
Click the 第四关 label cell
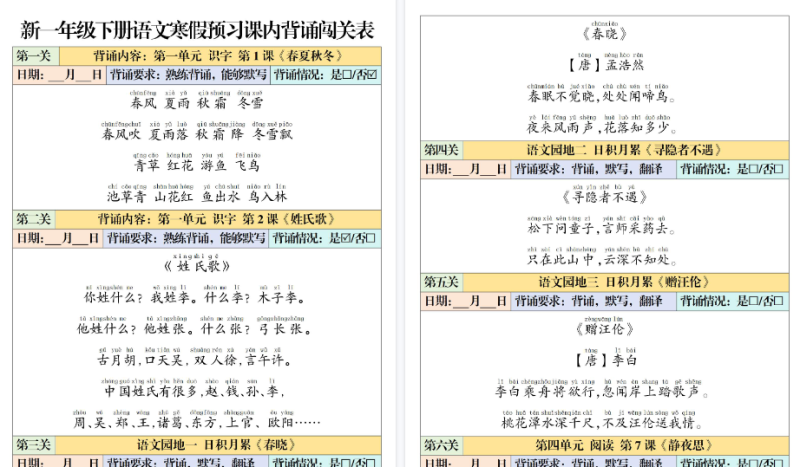pos(442,150)
